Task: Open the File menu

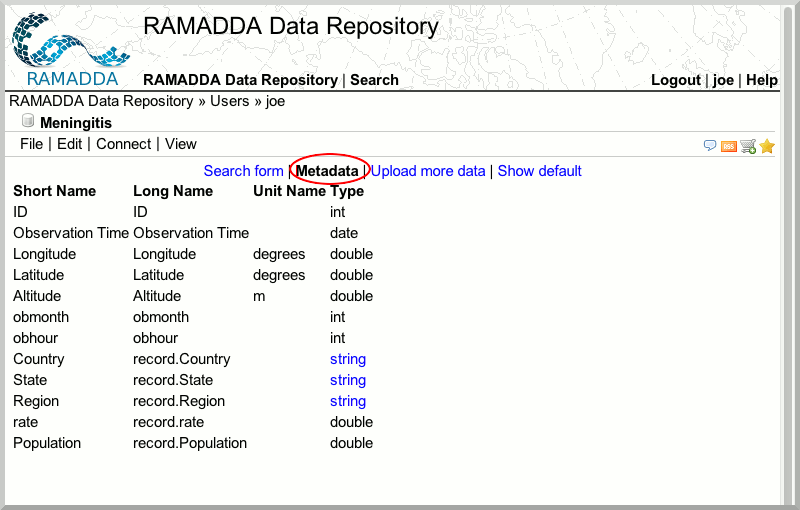Action: pyautogui.click(x=31, y=144)
